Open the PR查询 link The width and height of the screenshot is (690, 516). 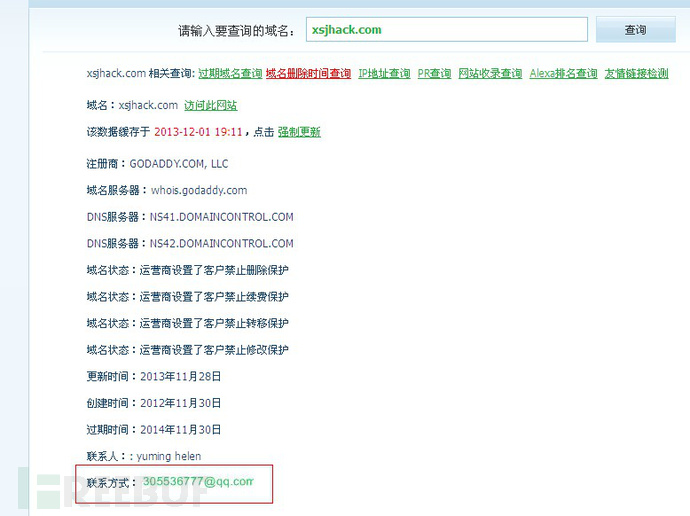434,73
